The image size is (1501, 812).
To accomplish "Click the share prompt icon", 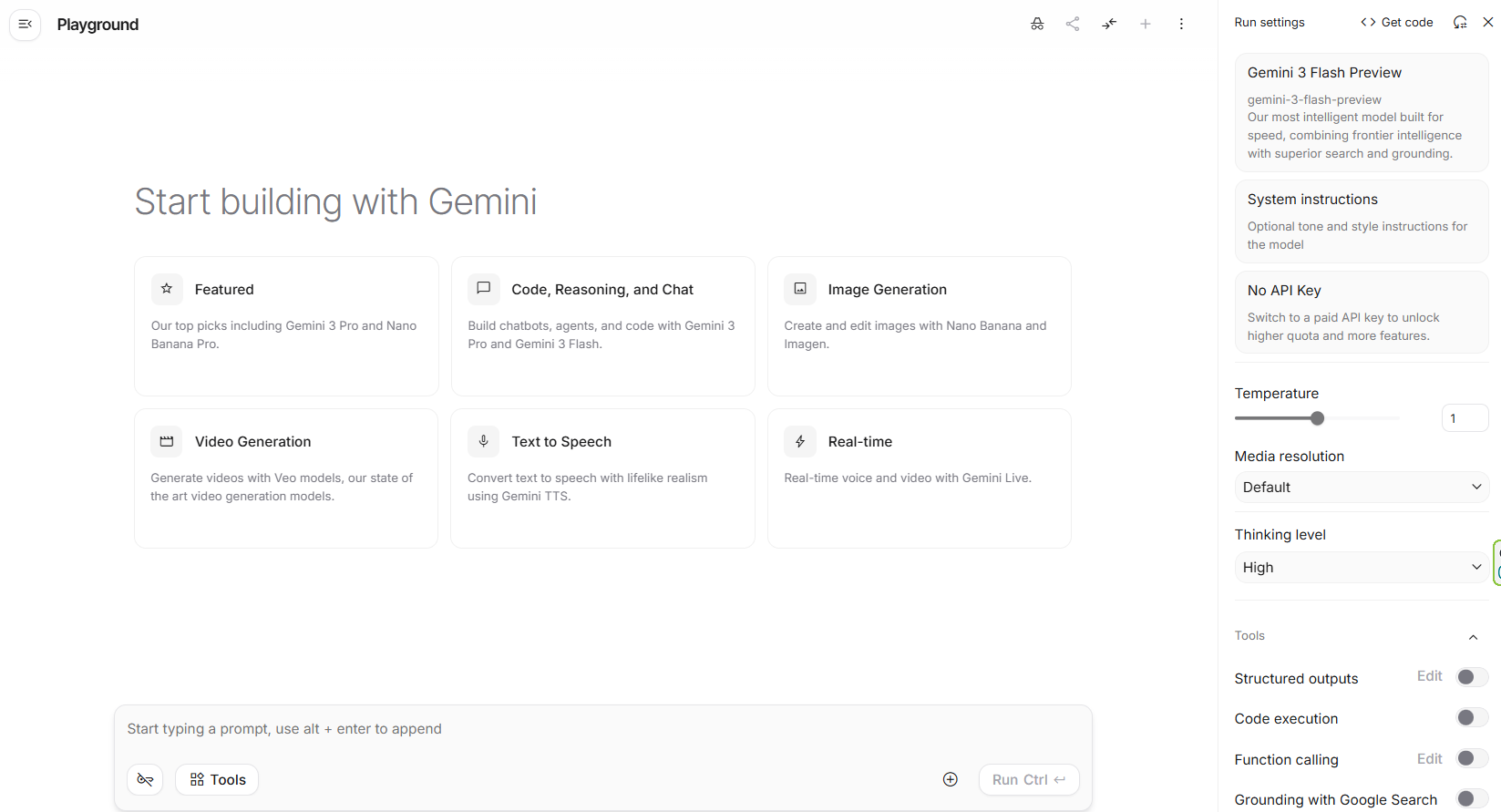I will (x=1073, y=25).
